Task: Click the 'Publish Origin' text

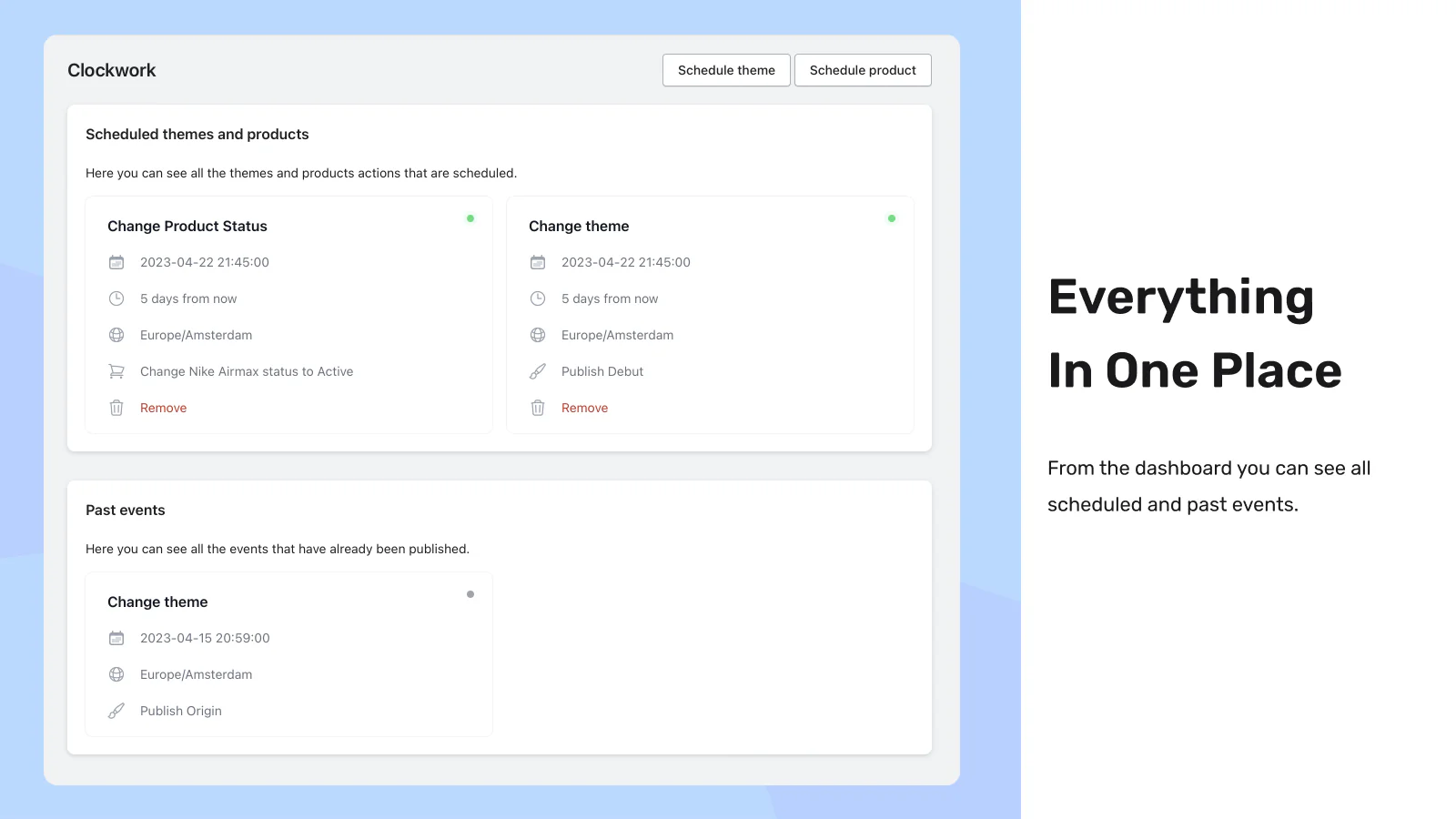Action: (x=181, y=711)
